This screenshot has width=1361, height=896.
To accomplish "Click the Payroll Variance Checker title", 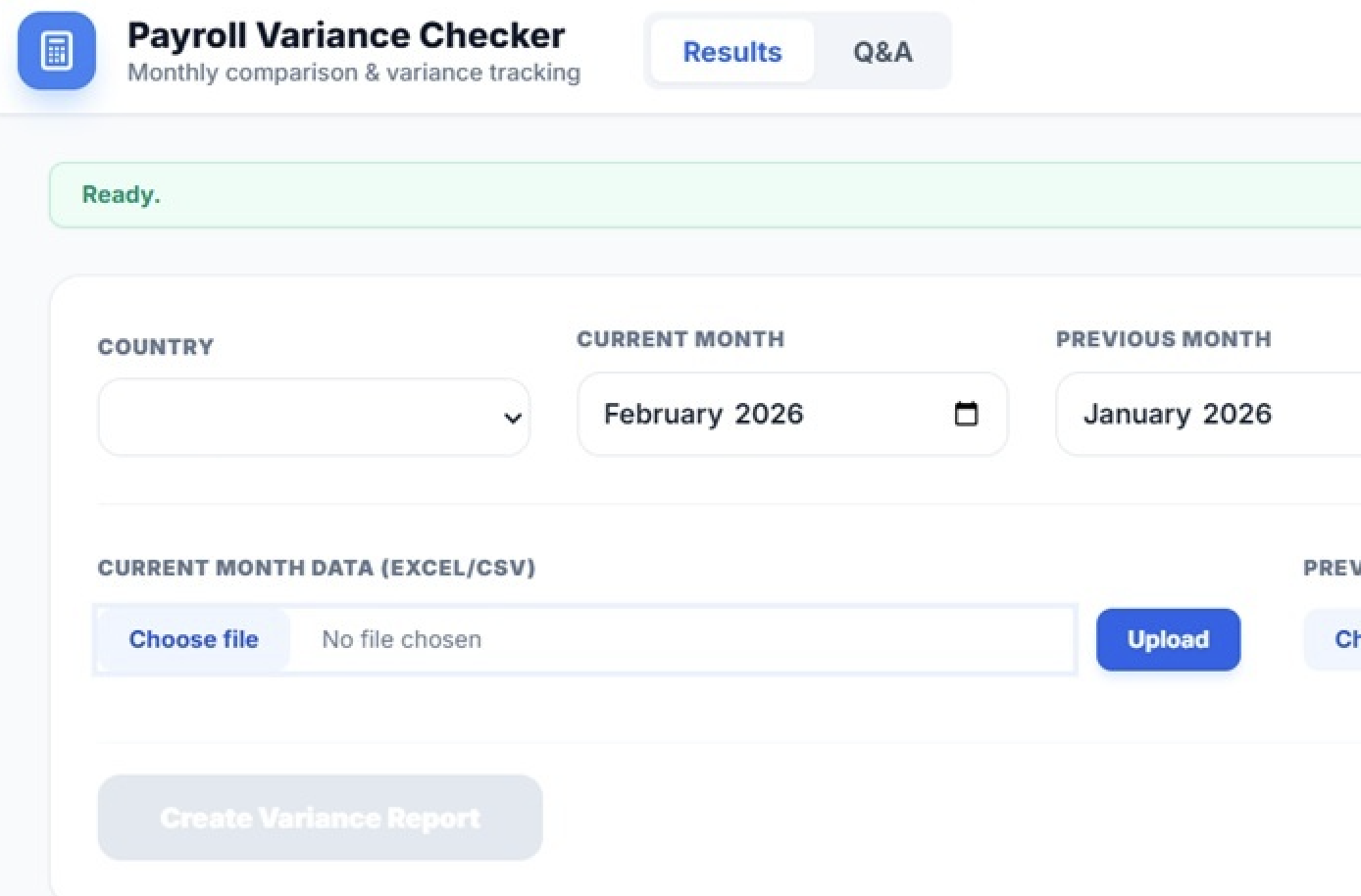I will (x=346, y=36).
